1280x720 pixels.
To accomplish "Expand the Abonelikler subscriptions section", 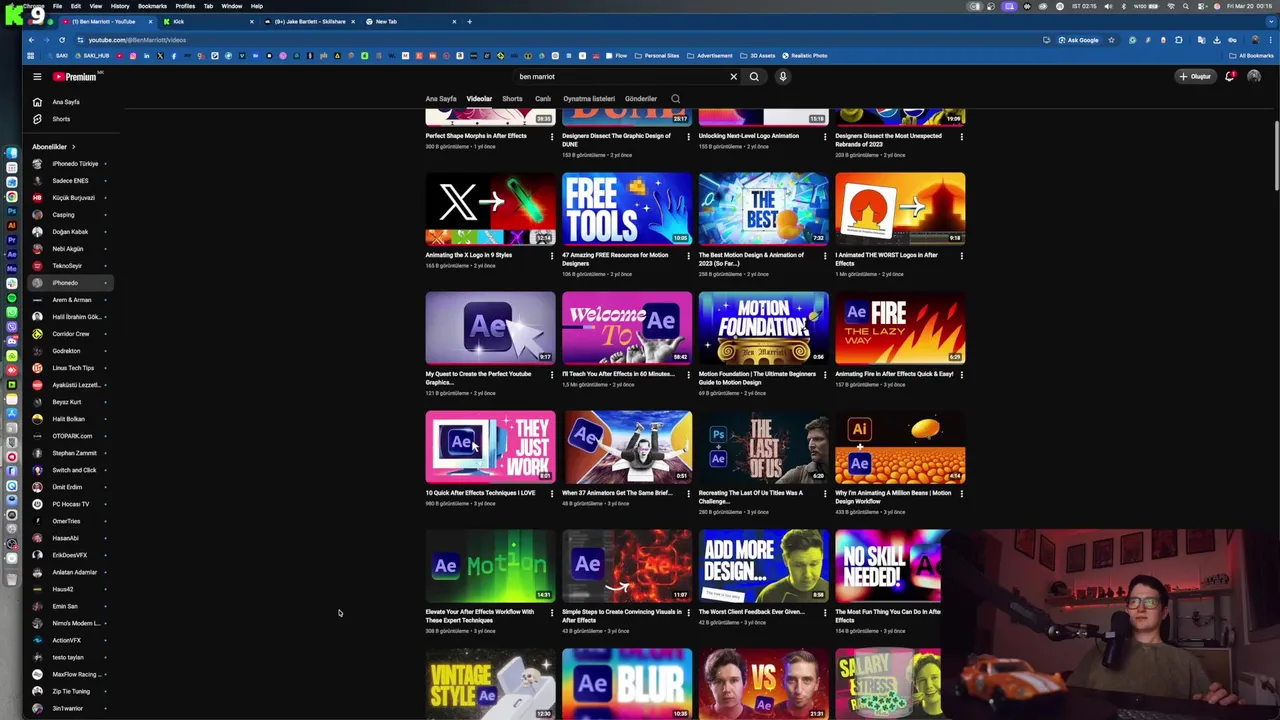I will (54, 147).
